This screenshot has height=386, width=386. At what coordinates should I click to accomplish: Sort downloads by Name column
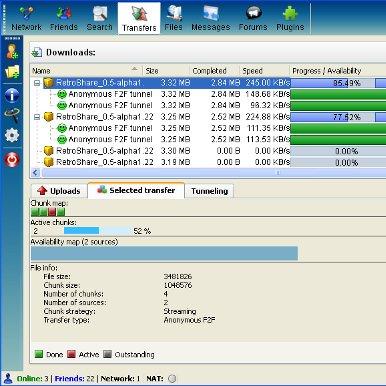pyautogui.click(x=86, y=71)
